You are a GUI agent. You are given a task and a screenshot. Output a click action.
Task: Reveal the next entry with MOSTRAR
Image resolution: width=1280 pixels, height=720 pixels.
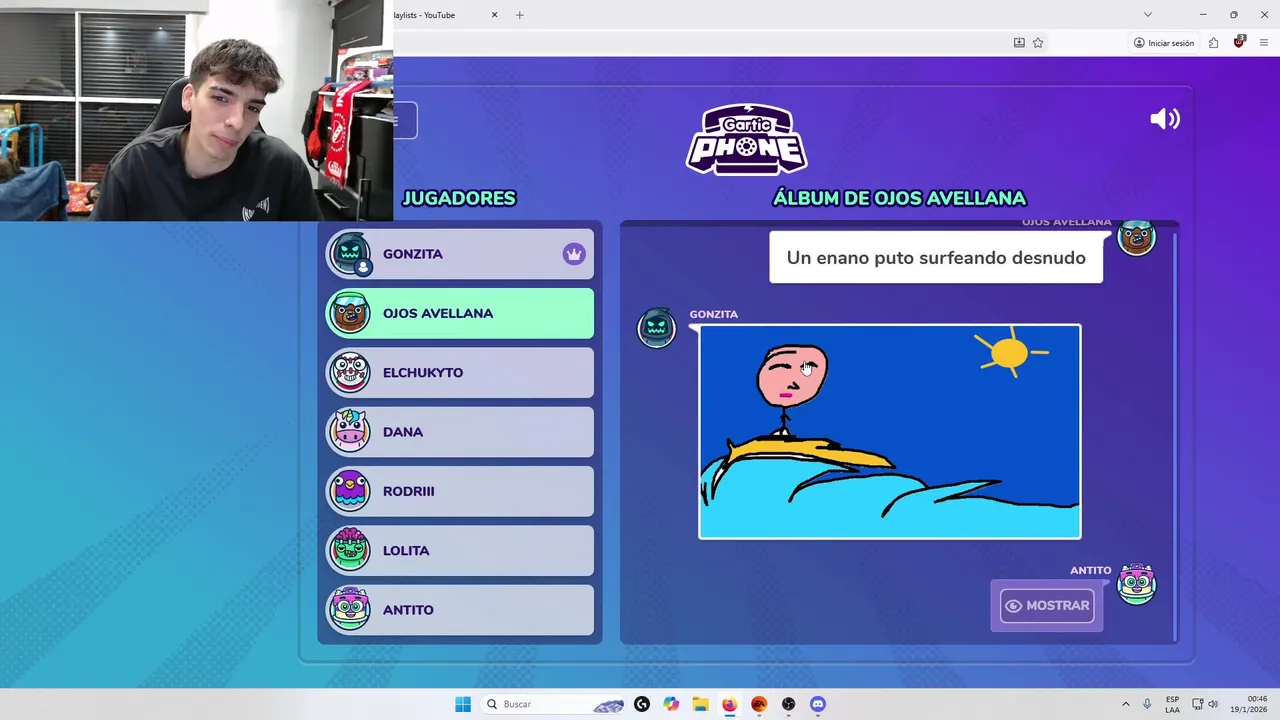[x=1047, y=605]
